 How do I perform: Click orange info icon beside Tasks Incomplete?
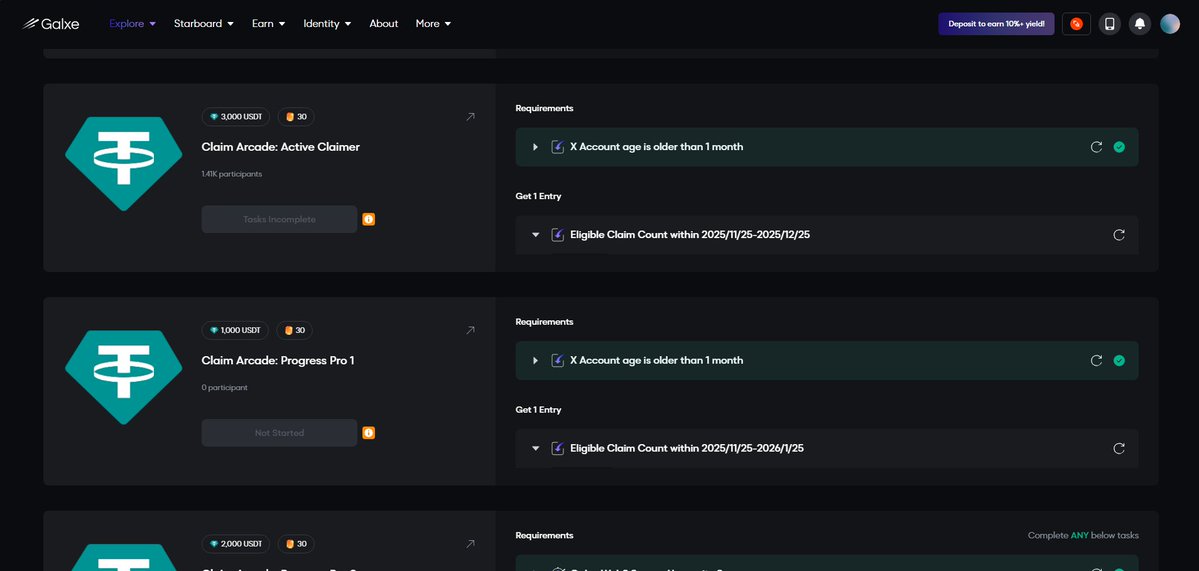click(x=369, y=219)
